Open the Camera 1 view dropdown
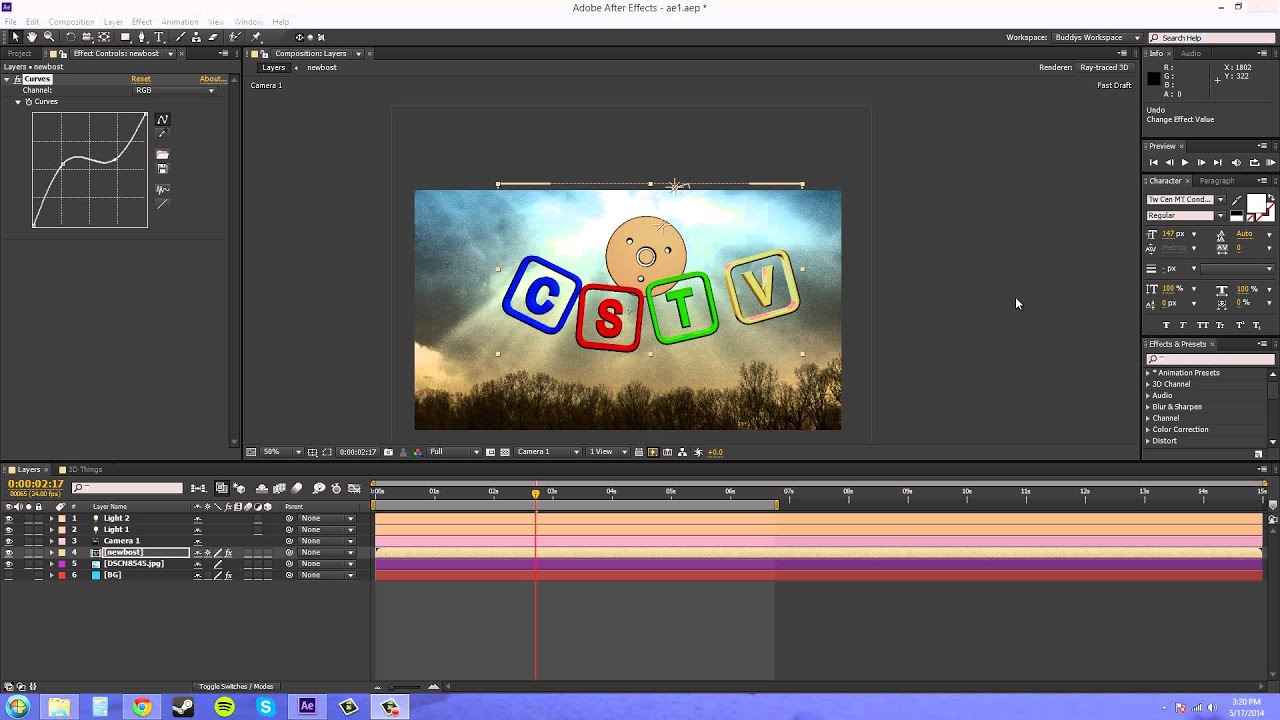 click(x=548, y=452)
